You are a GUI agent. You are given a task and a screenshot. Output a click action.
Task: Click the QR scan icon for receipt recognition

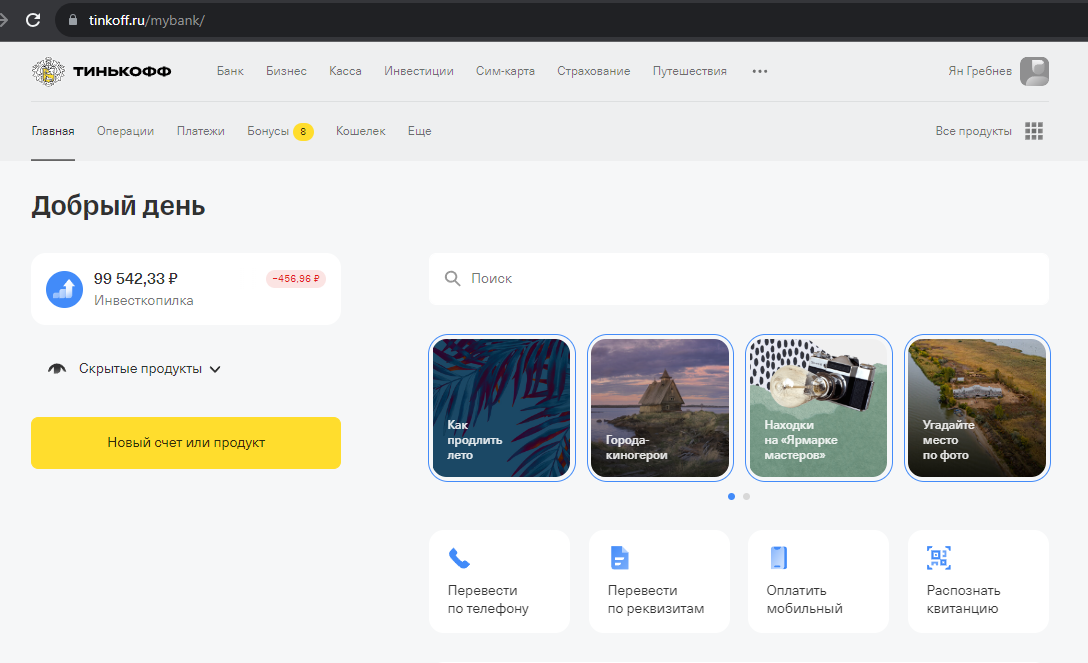[x=939, y=558]
